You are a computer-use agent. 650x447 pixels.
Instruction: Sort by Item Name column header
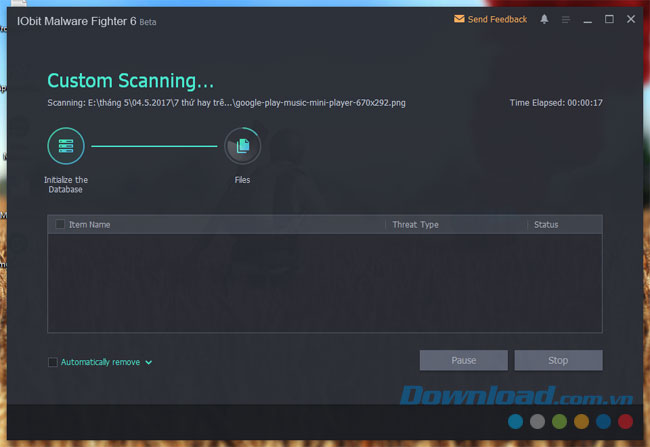(90, 225)
